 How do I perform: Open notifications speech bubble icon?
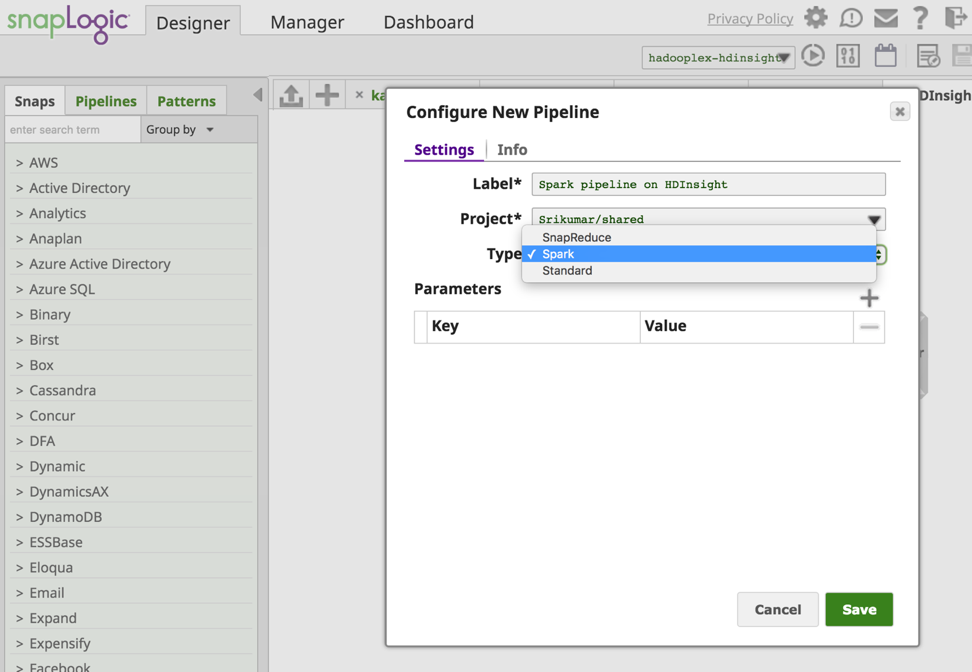point(850,18)
